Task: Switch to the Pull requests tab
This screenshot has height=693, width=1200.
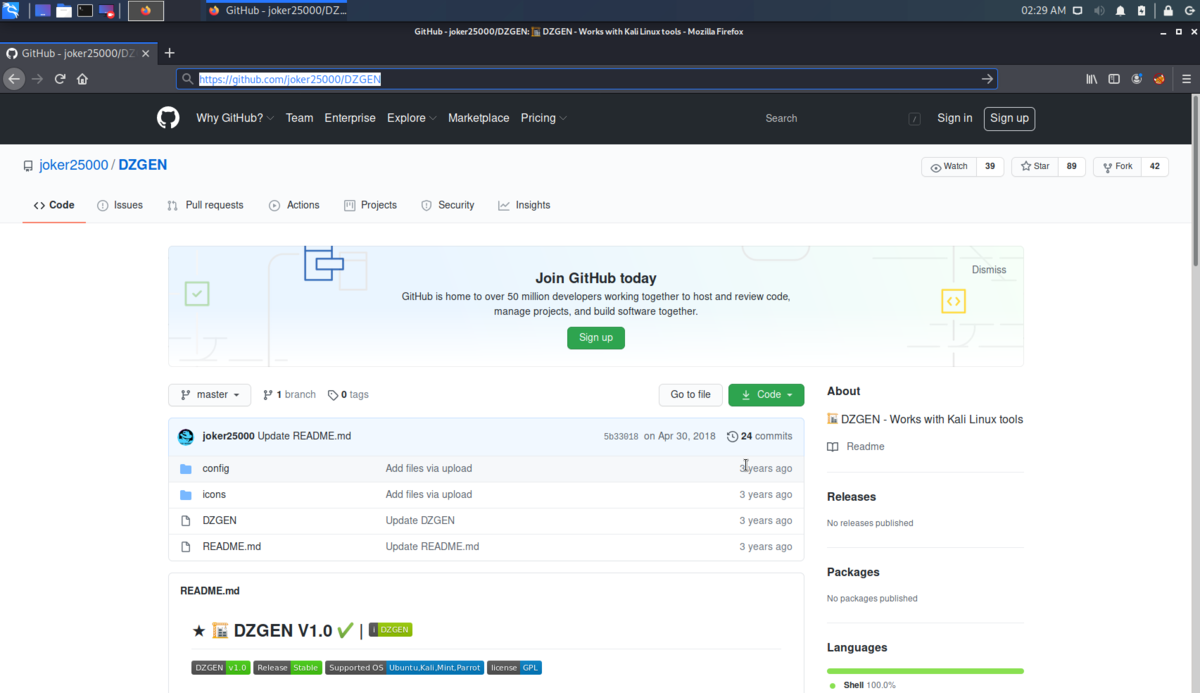Action: point(205,205)
